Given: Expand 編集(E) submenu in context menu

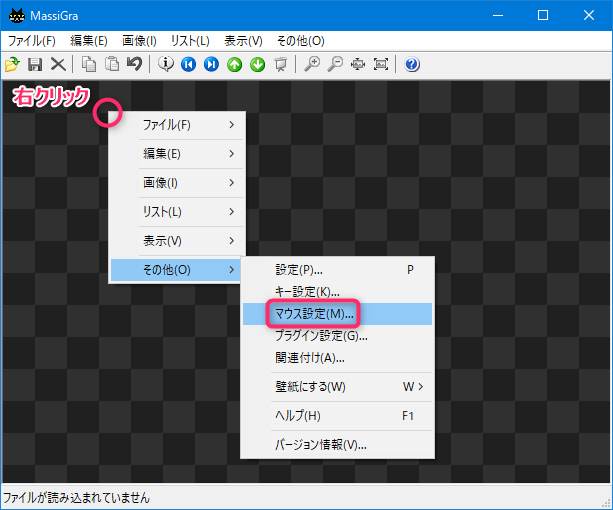Looking at the screenshot, I should coord(178,154).
